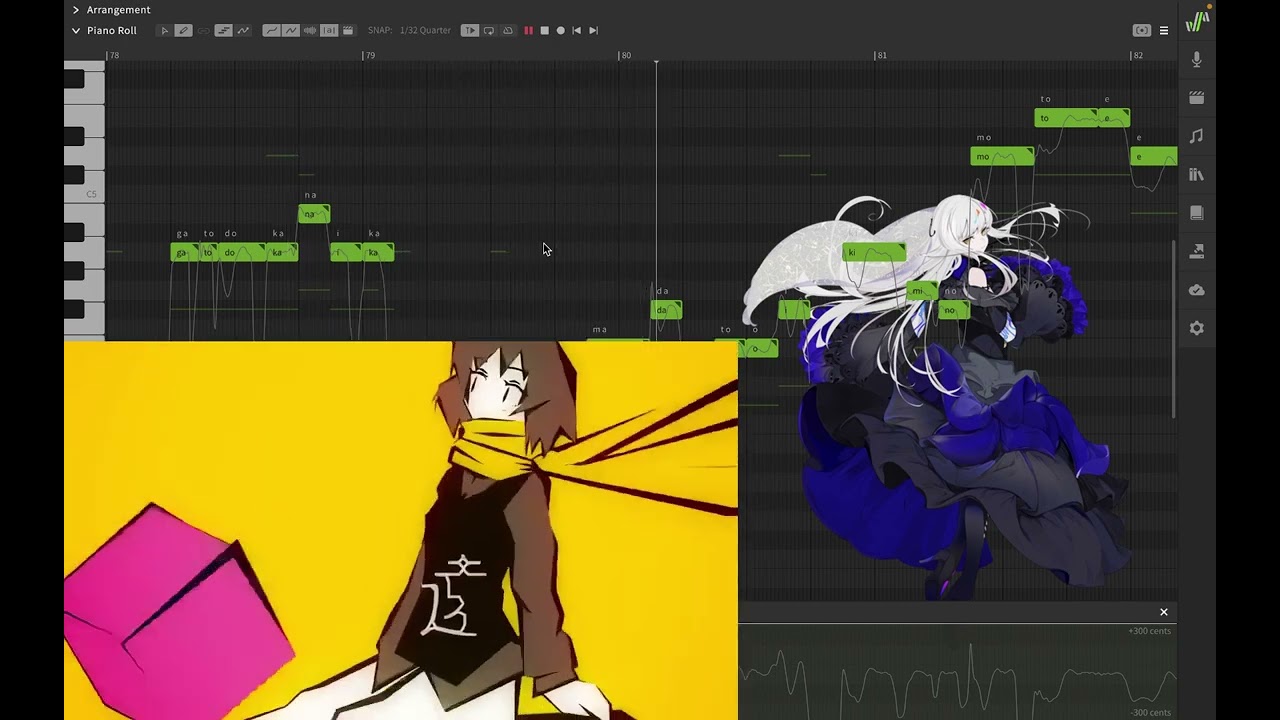Toggle the smooth pitch curve display button
1280x720 pixels.
271,31
